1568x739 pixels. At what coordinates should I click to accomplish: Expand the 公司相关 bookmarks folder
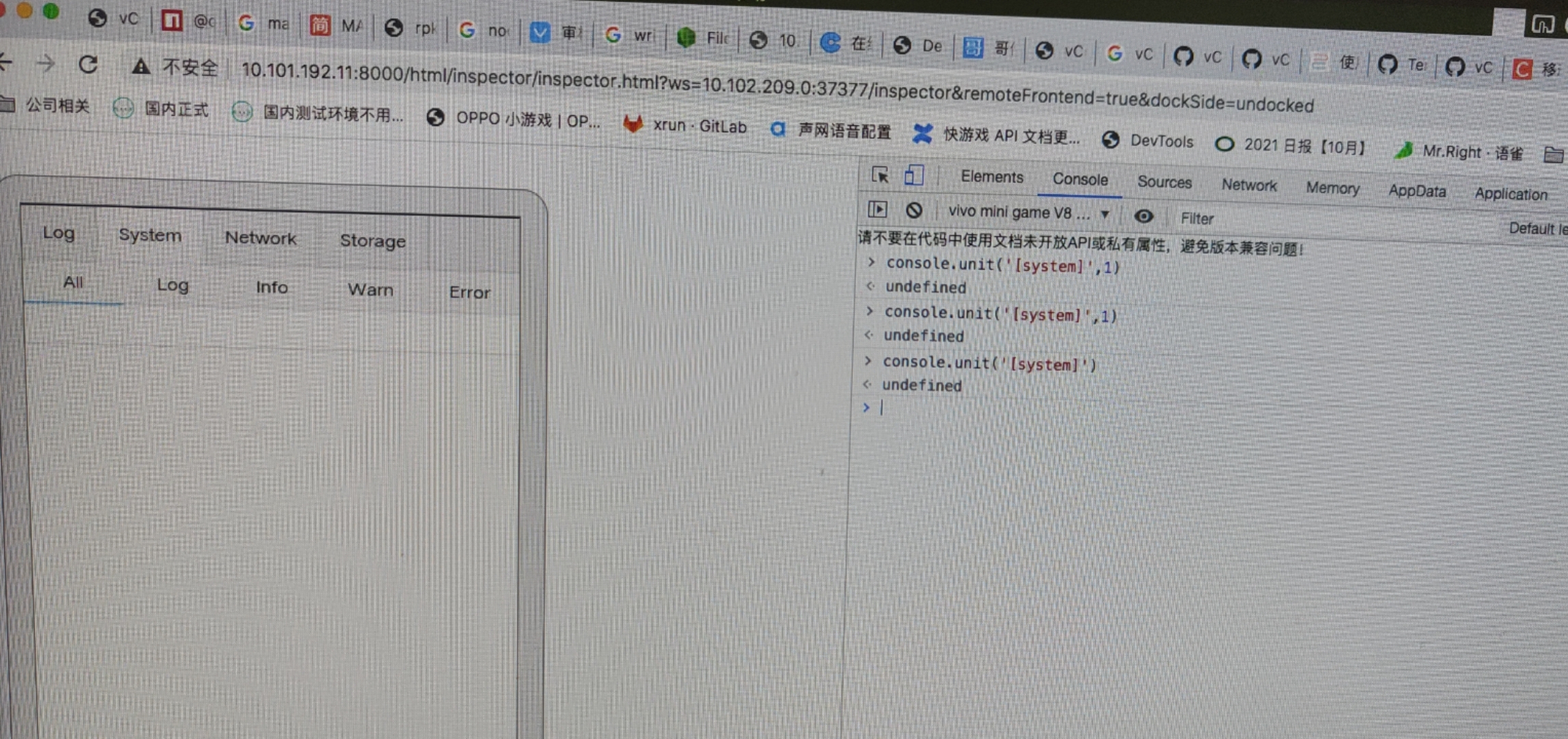click(46, 104)
